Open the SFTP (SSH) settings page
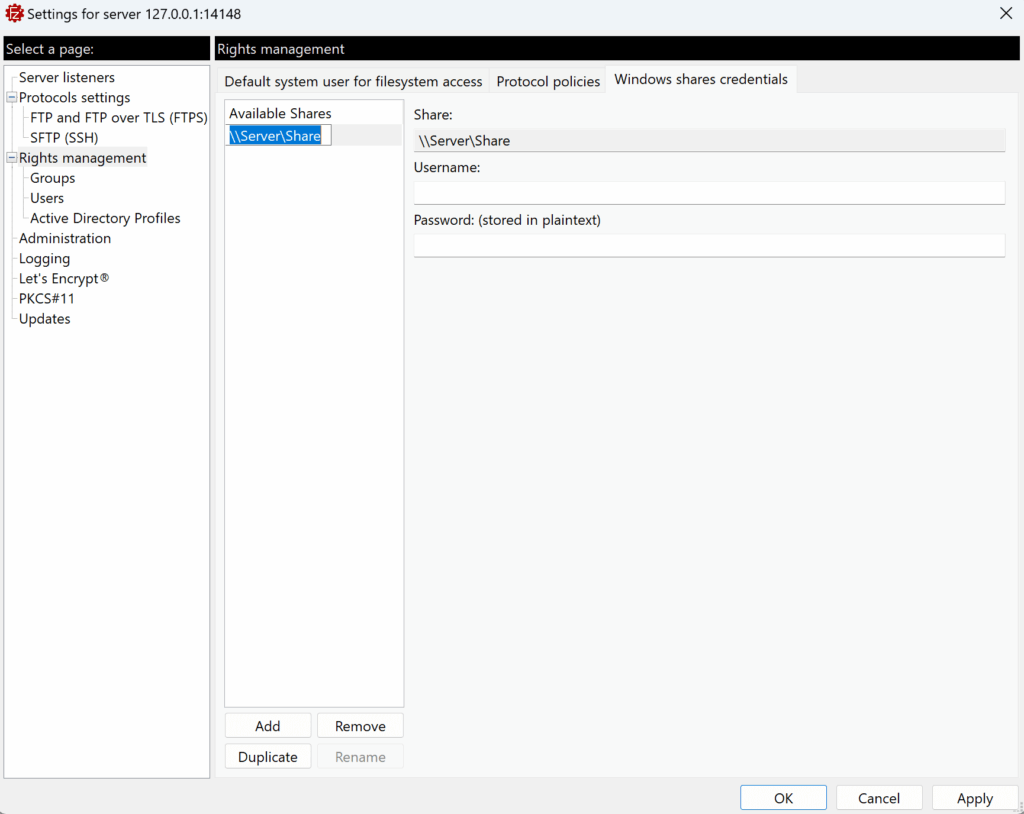1024x814 pixels. click(64, 138)
